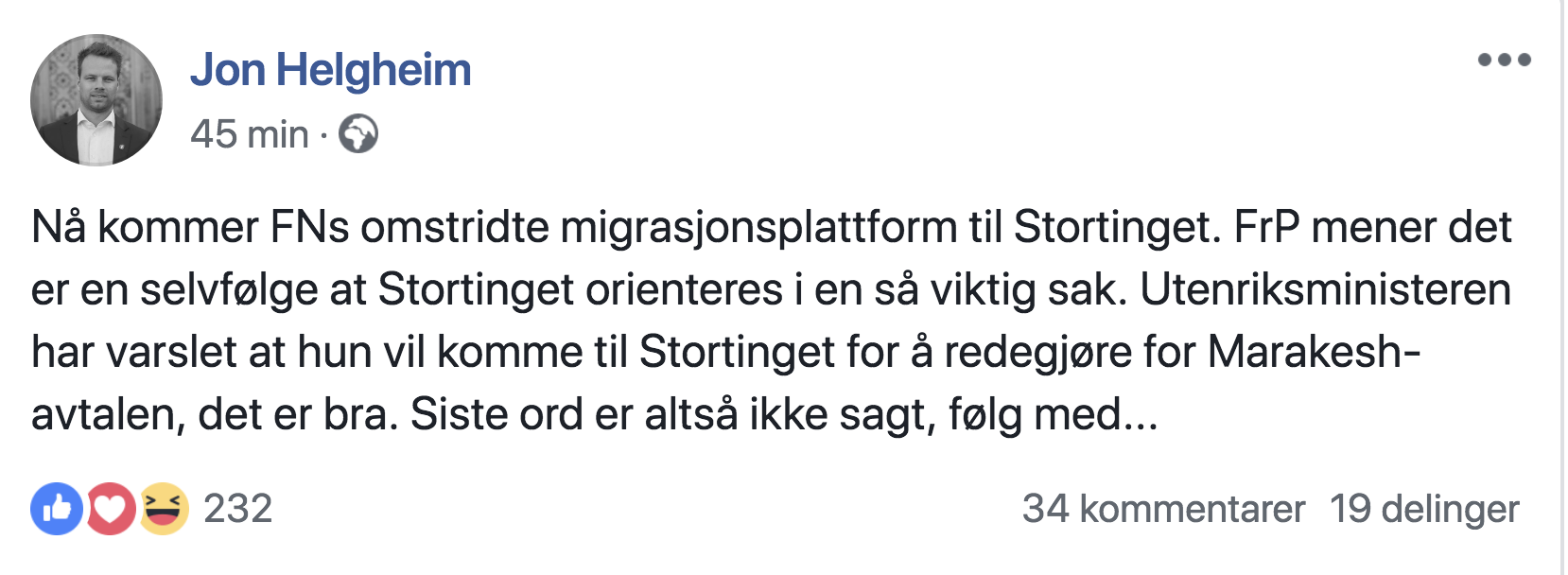Open the Jon Helgheim profile name link

pyautogui.click(x=330, y=70)
